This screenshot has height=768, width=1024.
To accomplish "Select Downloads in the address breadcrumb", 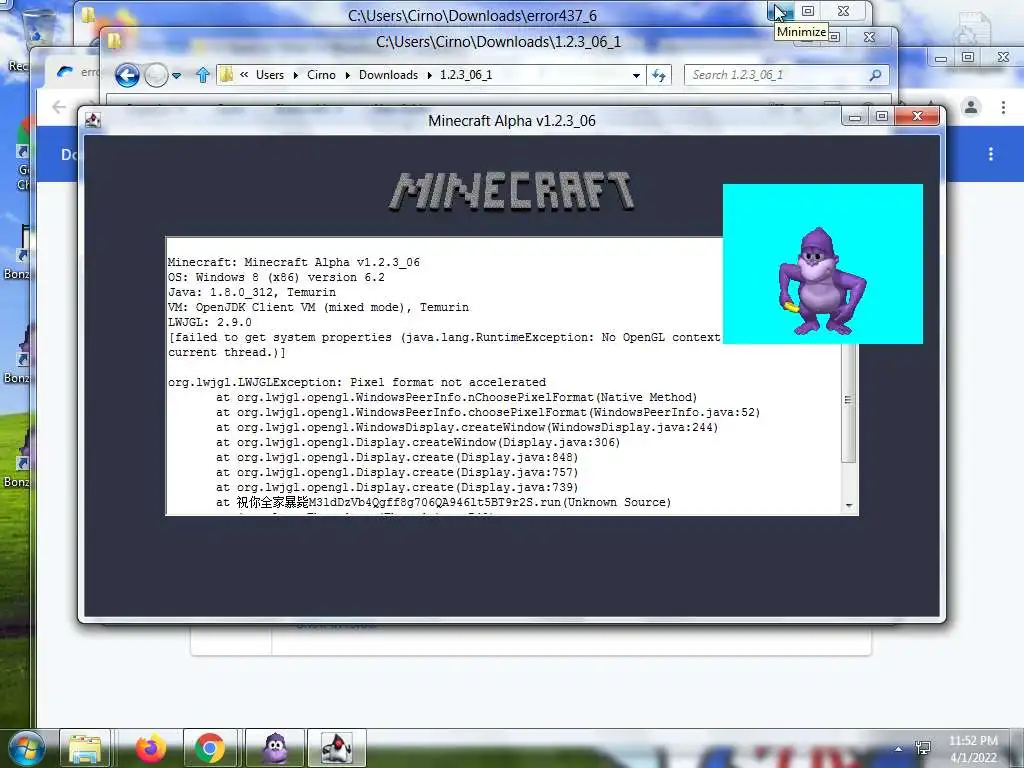I will [388, 75].
